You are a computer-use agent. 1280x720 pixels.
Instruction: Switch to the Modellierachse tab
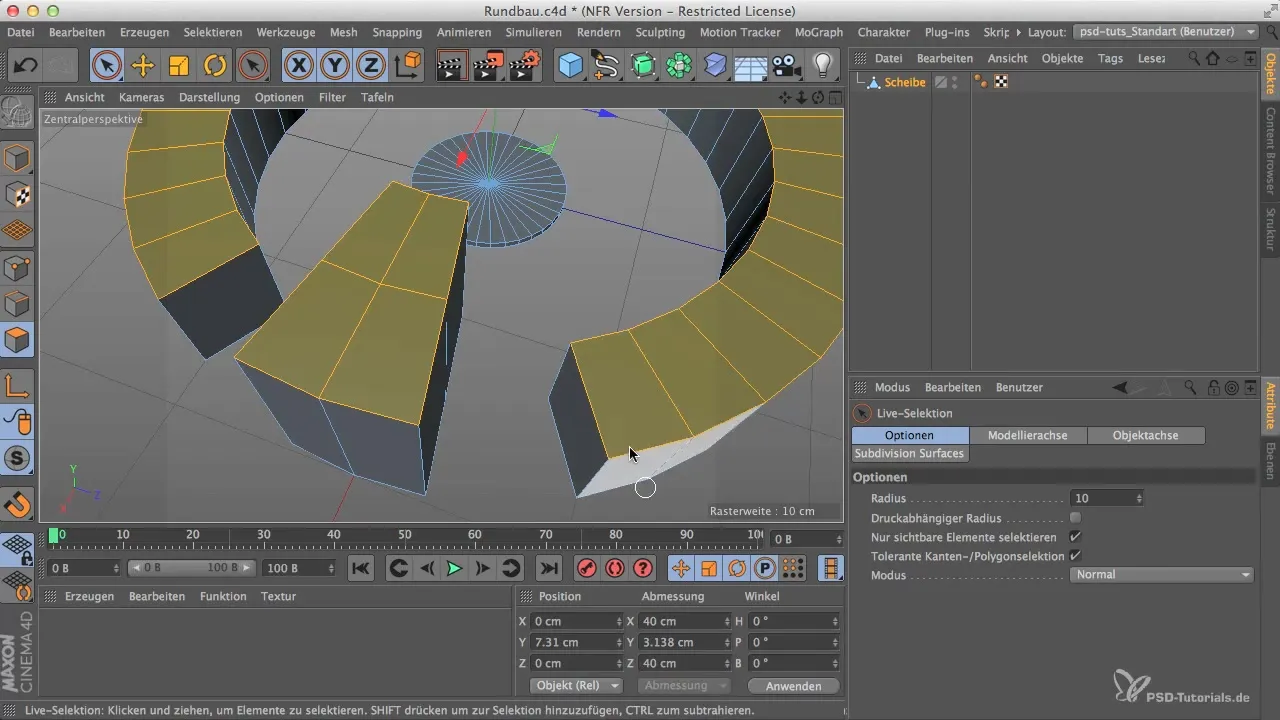(x=1027, y=435)
